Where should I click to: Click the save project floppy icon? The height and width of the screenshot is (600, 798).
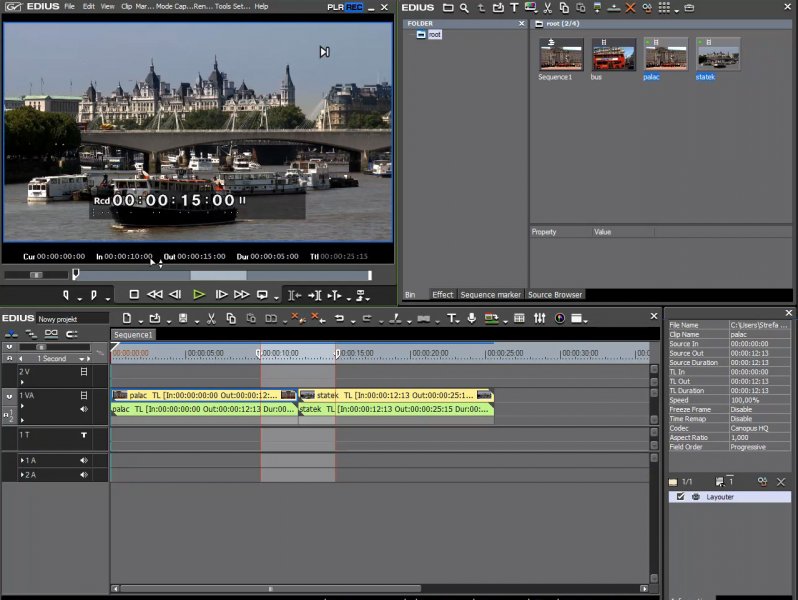[183, 318]
